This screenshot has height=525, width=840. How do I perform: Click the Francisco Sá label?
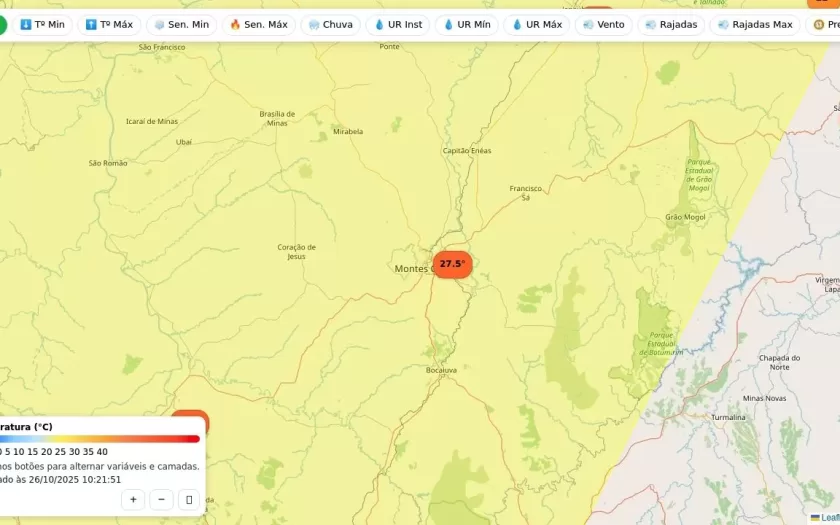(526, 193)
